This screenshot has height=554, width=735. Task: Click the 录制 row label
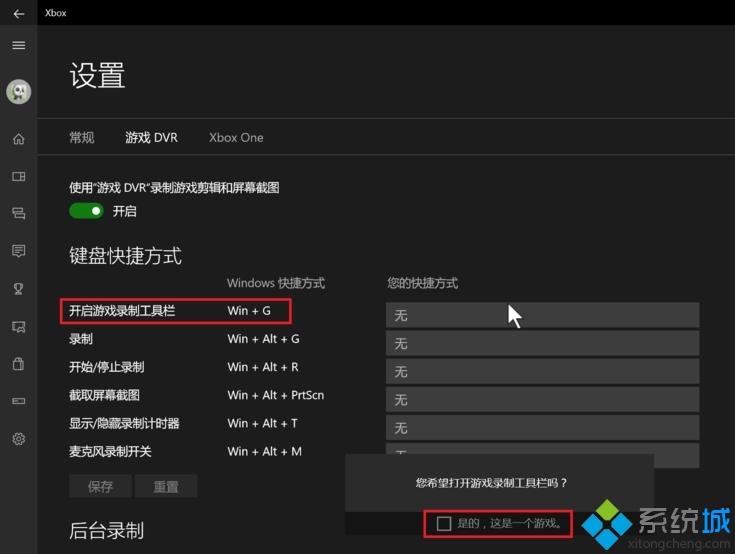pyautogui.click(x=81, y=339)
